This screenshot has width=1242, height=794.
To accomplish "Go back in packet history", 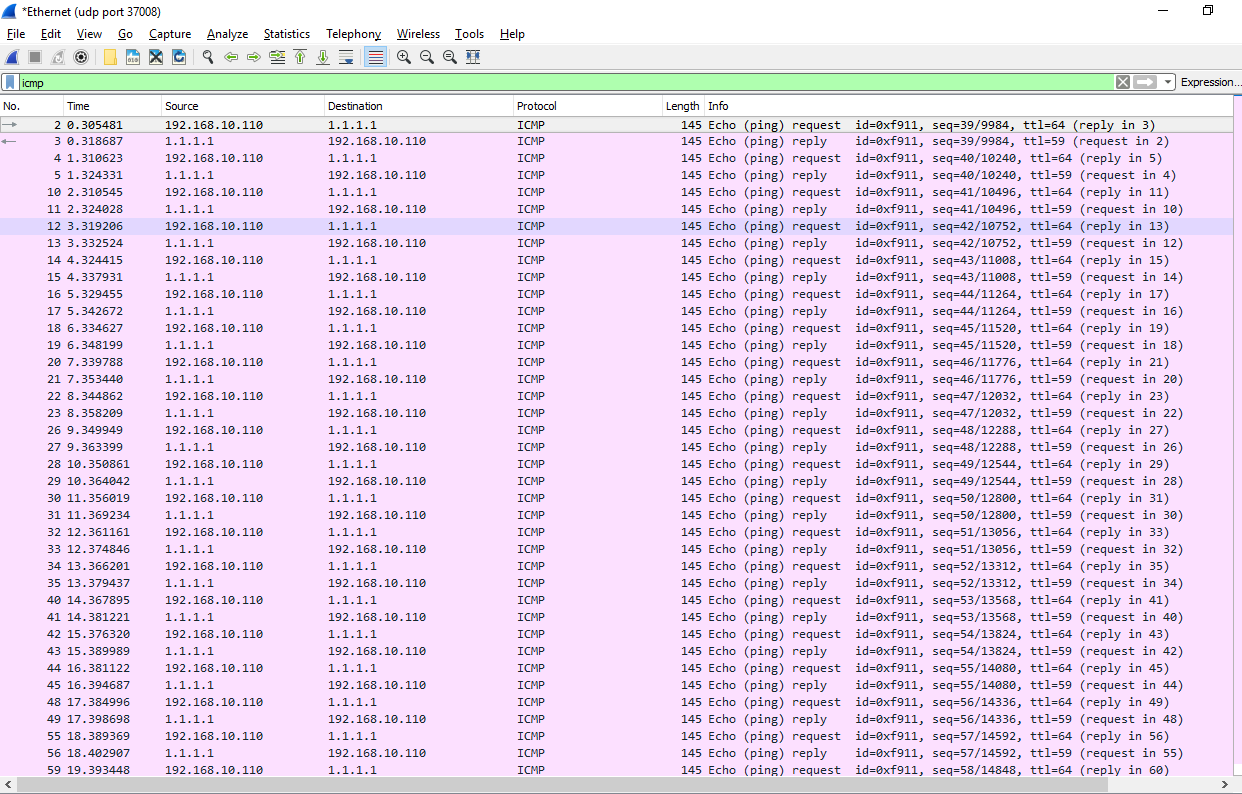I will 231,57.
